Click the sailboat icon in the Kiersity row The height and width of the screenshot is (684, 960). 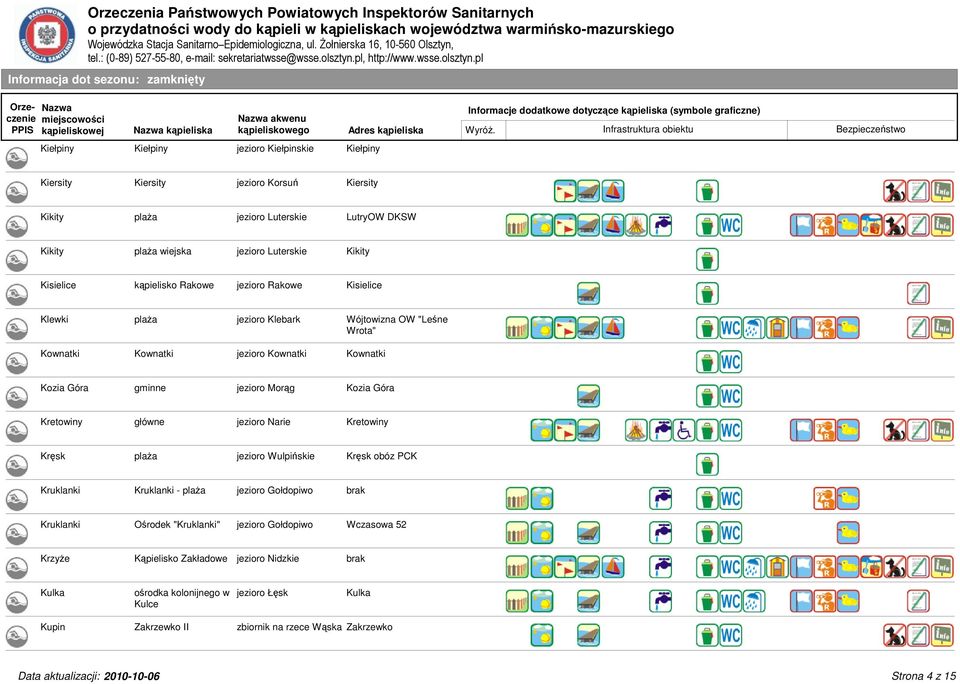(x=613, y=191)
